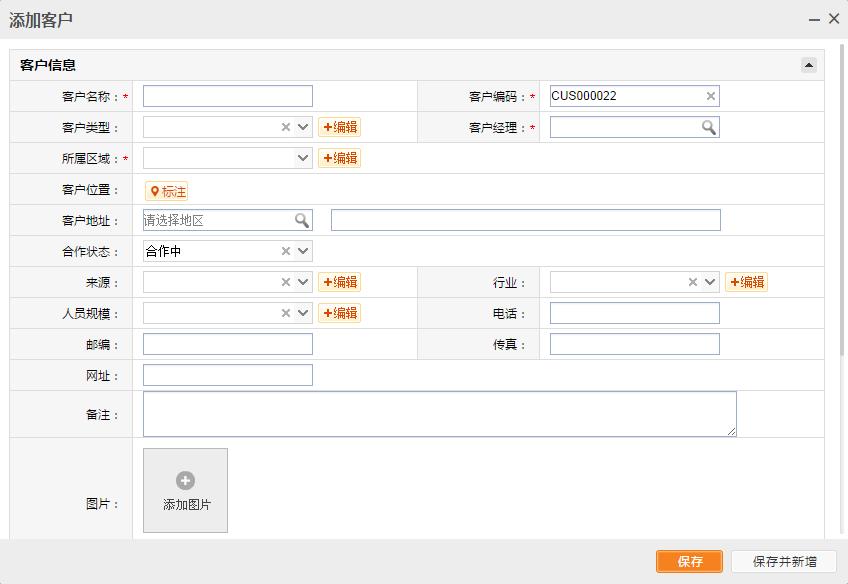Expand the 来源 dropdown arrow
The image size is (848, 584).
click(303, 282)
